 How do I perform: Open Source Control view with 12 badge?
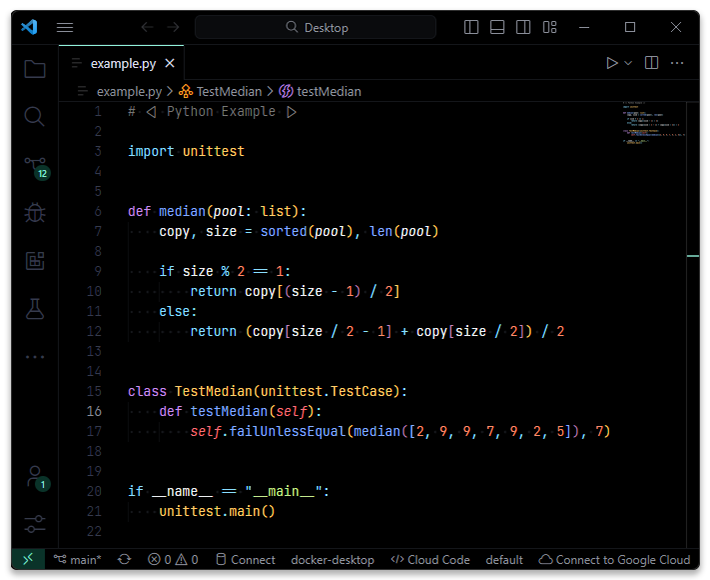(x=36, y=168)
